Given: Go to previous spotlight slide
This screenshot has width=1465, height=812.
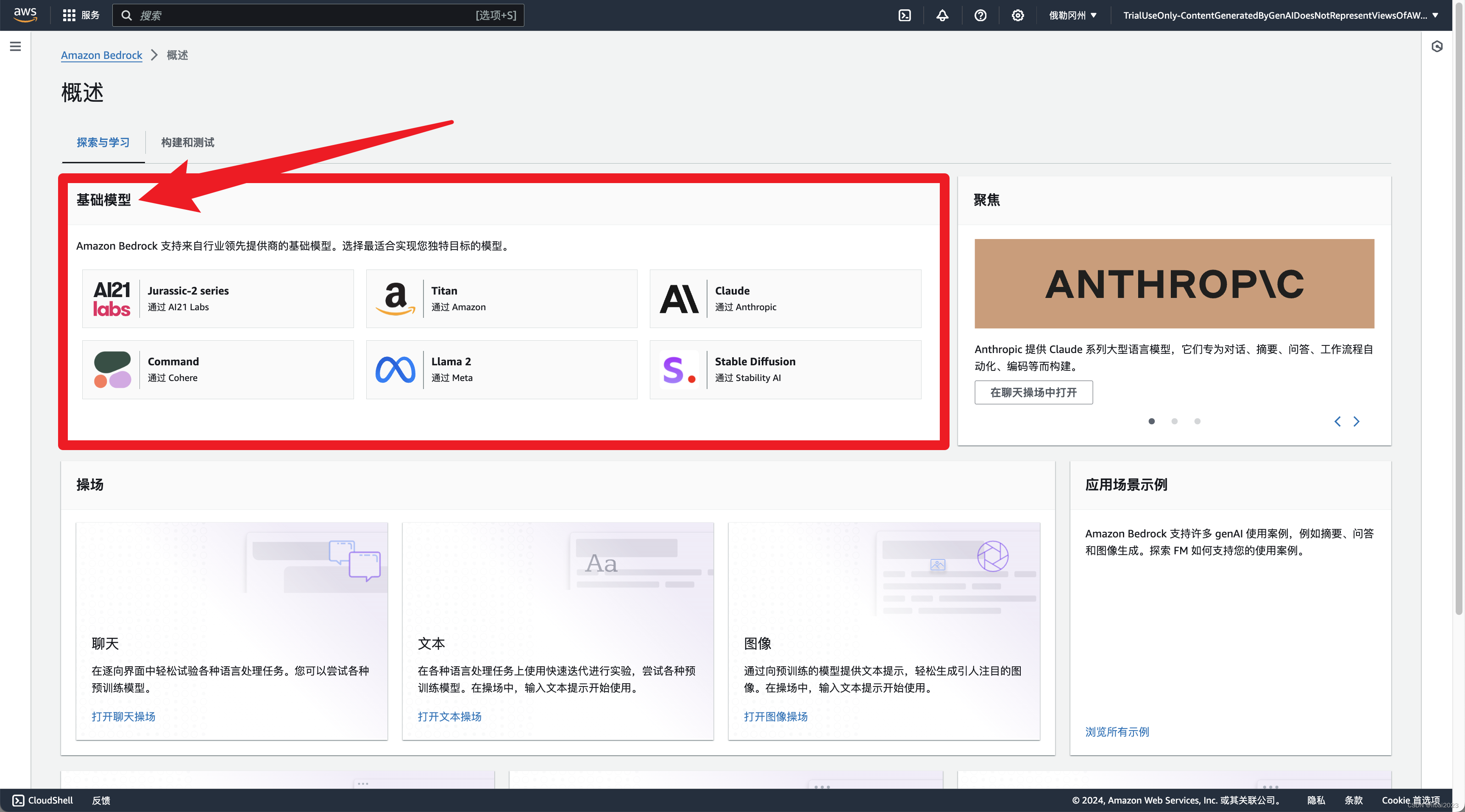Looking at the screenshot, I should [x=1337, y=421].
